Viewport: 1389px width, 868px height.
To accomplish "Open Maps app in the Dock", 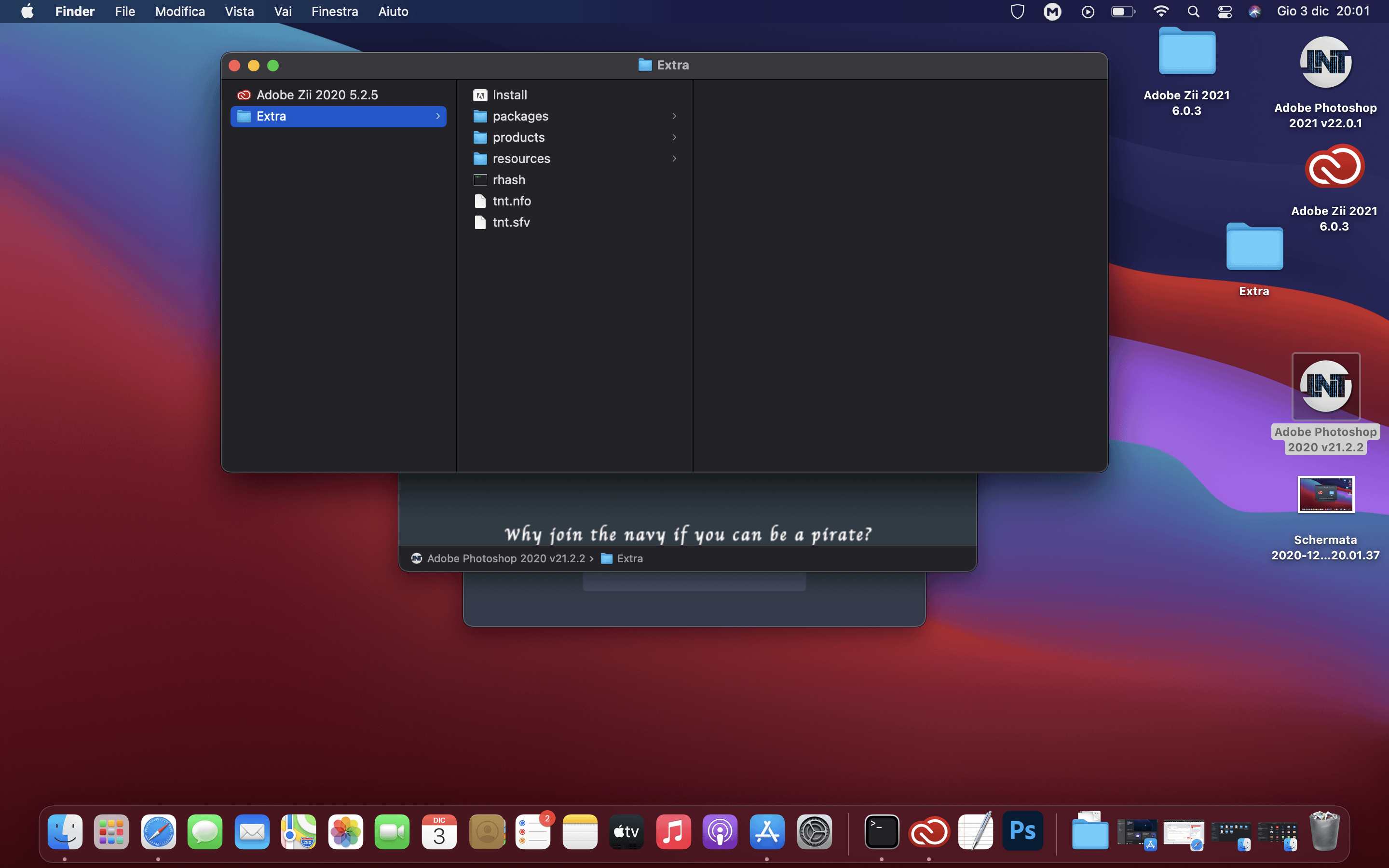I will [x=299, y=831].
